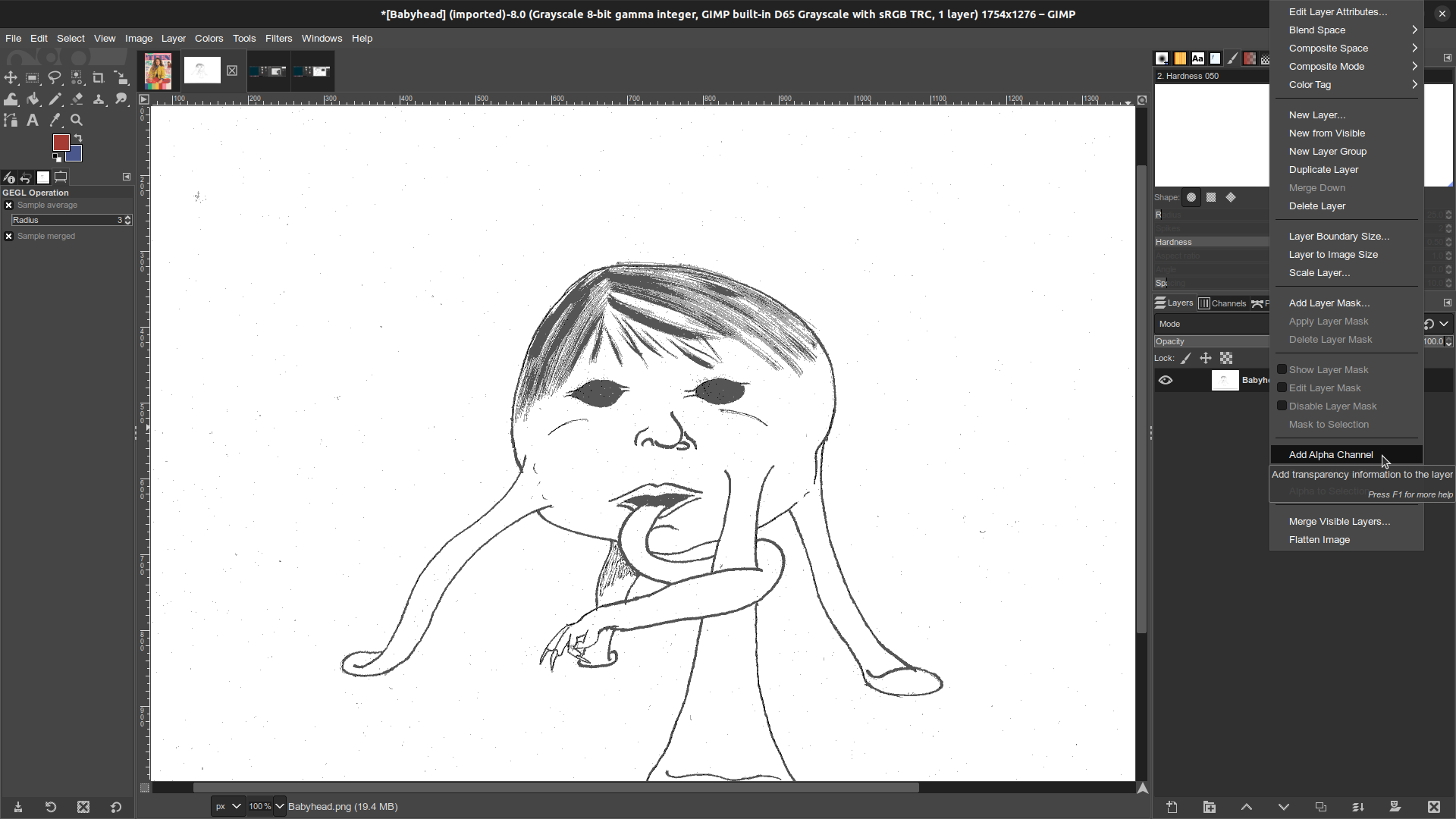This screenshot has width=1456, height=819.
Task: Select the Color Picker tool
Action: (56, 121)
